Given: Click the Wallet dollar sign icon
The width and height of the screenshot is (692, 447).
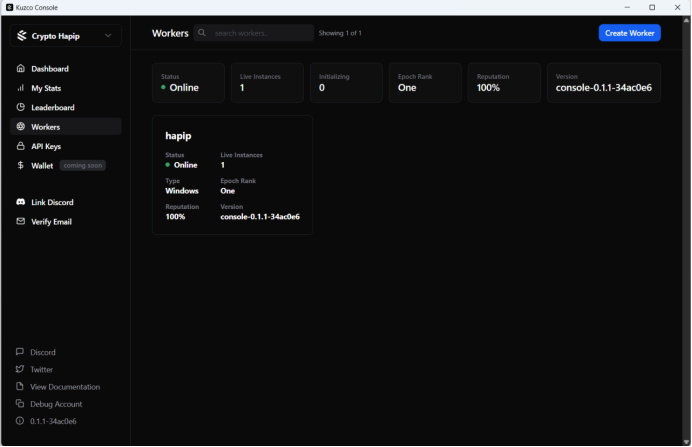Looking at the screenshot, I should 20,165.
